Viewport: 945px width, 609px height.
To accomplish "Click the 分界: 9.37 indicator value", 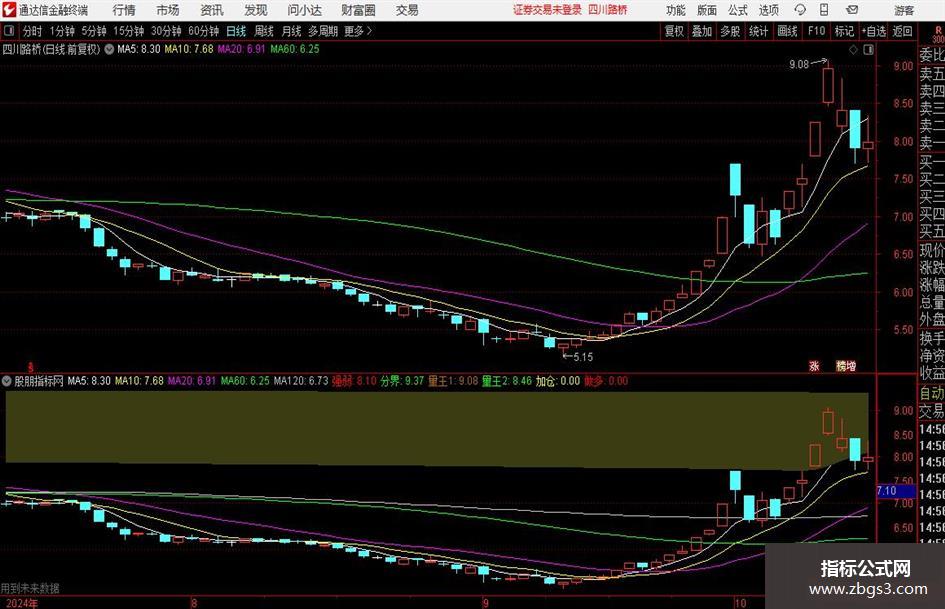I will (x=402, y=381).
